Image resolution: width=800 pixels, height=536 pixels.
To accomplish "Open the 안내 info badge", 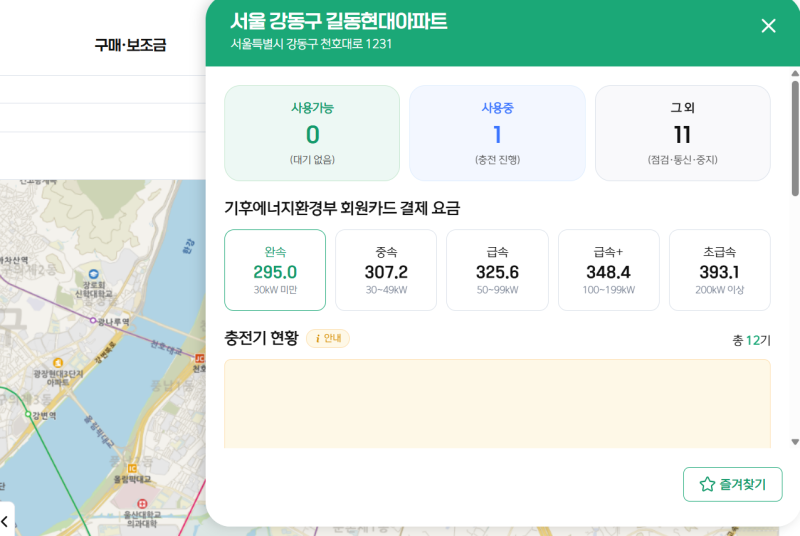I will [328, 338].
